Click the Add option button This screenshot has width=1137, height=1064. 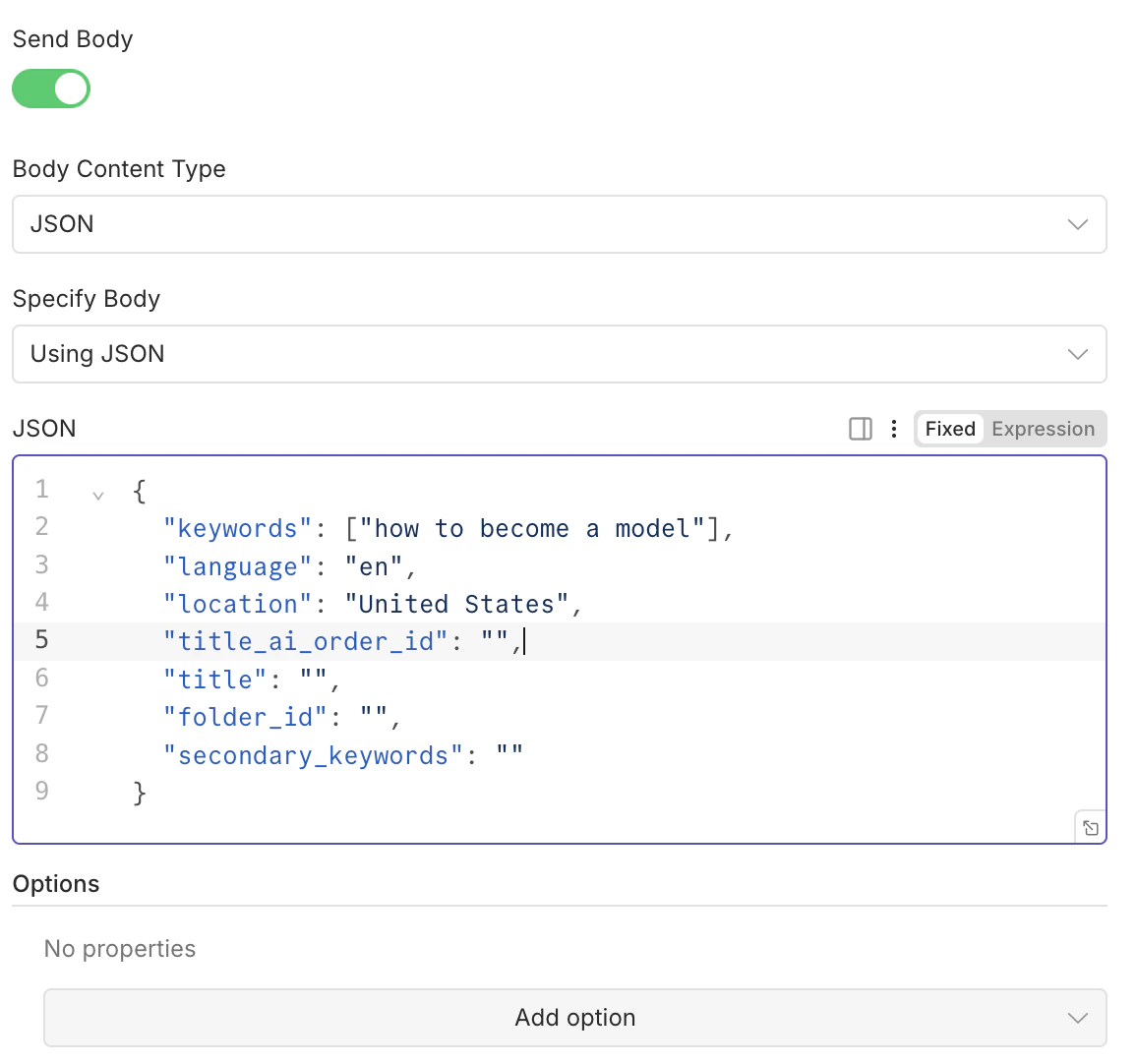[x=574, y=1018]
